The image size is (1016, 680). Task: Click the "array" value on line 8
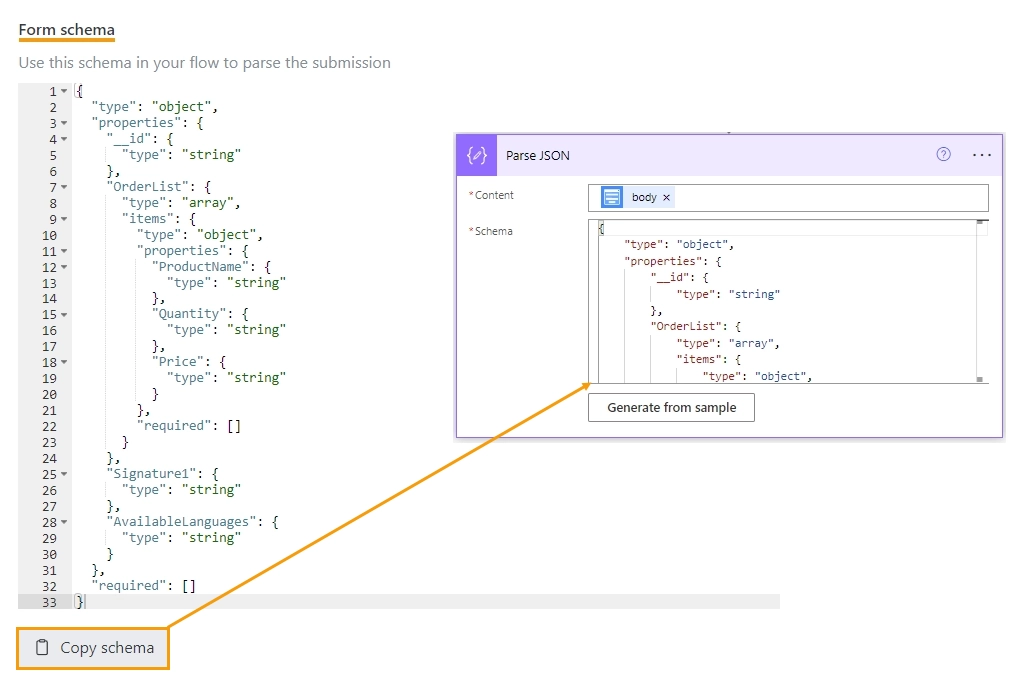207,203
